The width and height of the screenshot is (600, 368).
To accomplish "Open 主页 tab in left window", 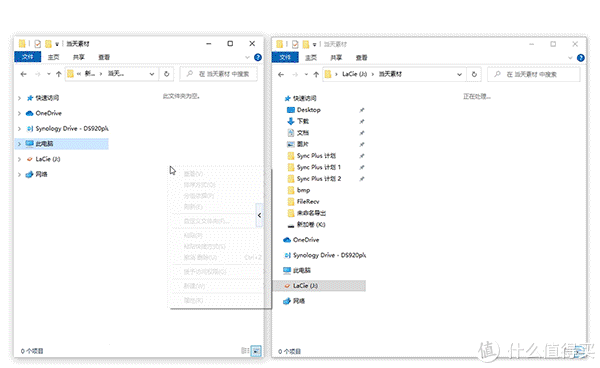I will [x=54, y=57].
